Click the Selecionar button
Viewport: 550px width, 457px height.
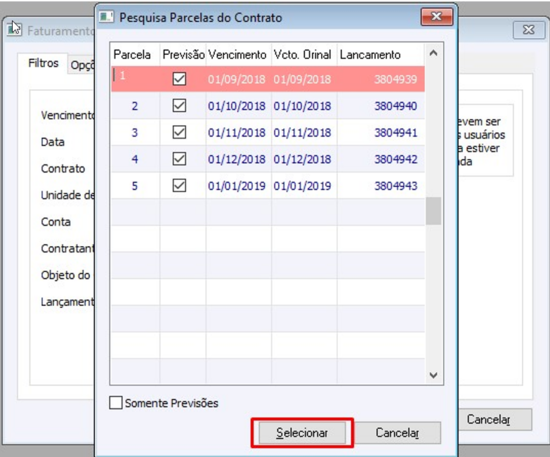(302, 433)
